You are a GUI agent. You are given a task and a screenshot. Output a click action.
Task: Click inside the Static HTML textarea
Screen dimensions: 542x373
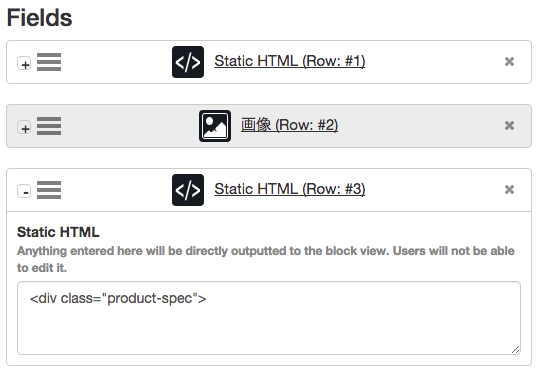coord(269,318)
